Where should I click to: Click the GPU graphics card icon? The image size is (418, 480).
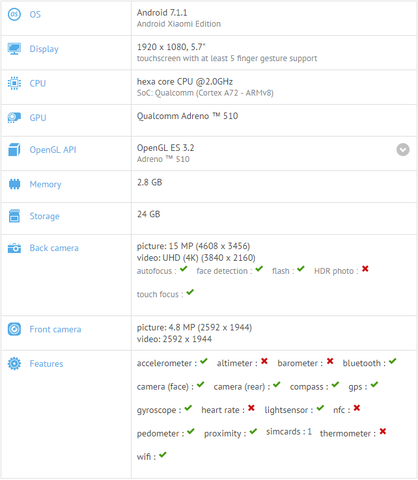(14, 118)
